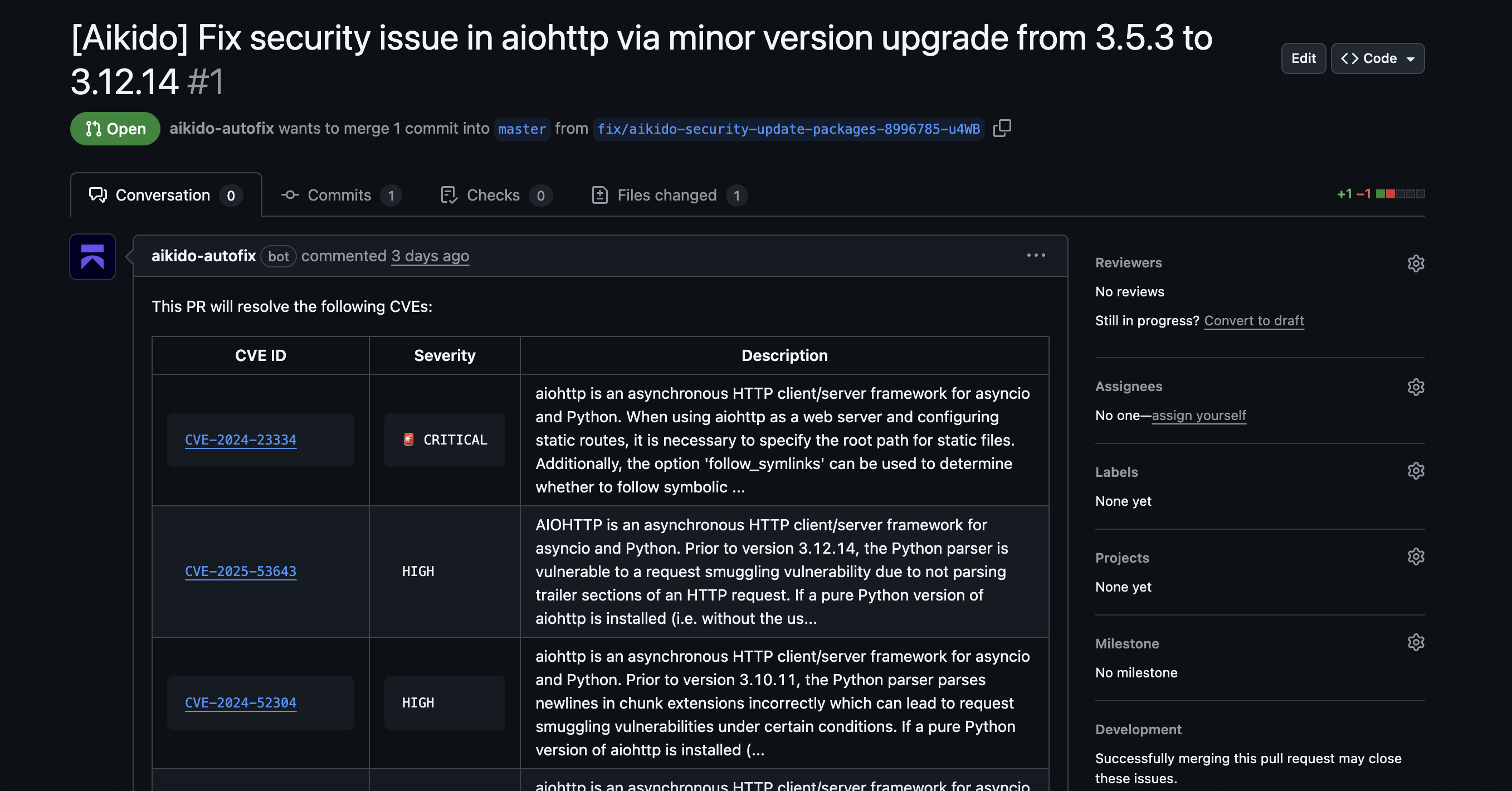This screenshot has width=1512, height=791.
Task: Open comment options three-dot menu
Action: coord(1036,255)
